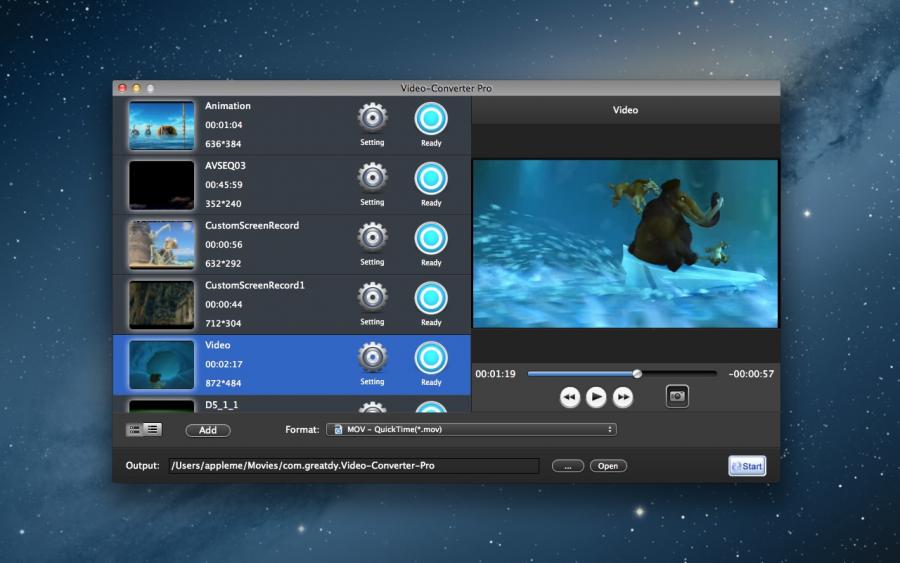Viewport: 900px width, 563px height.
Task: Click remaining time -00:00:57
Action: [751, 374]
